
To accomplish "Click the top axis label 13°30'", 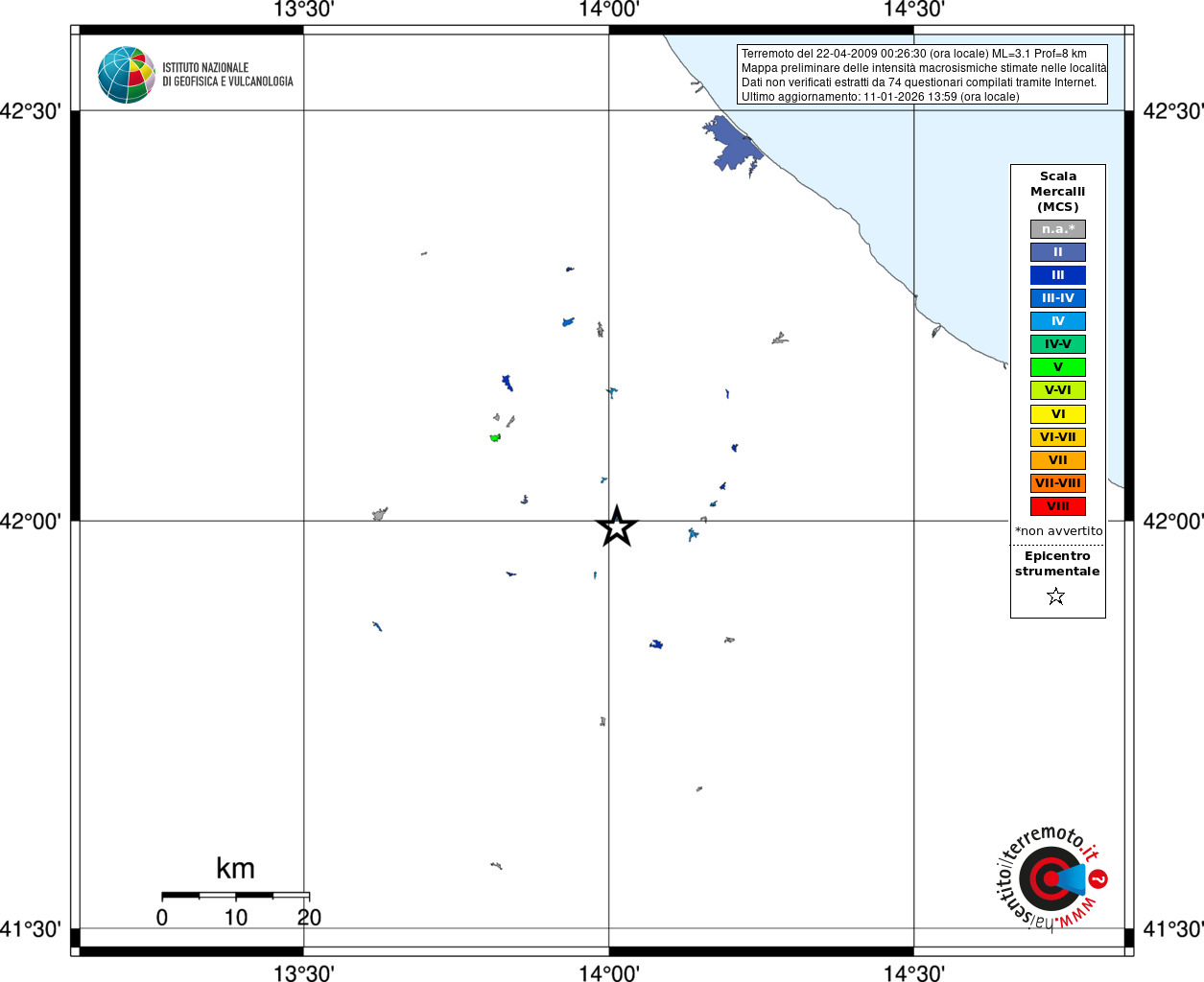I will 304,10.
